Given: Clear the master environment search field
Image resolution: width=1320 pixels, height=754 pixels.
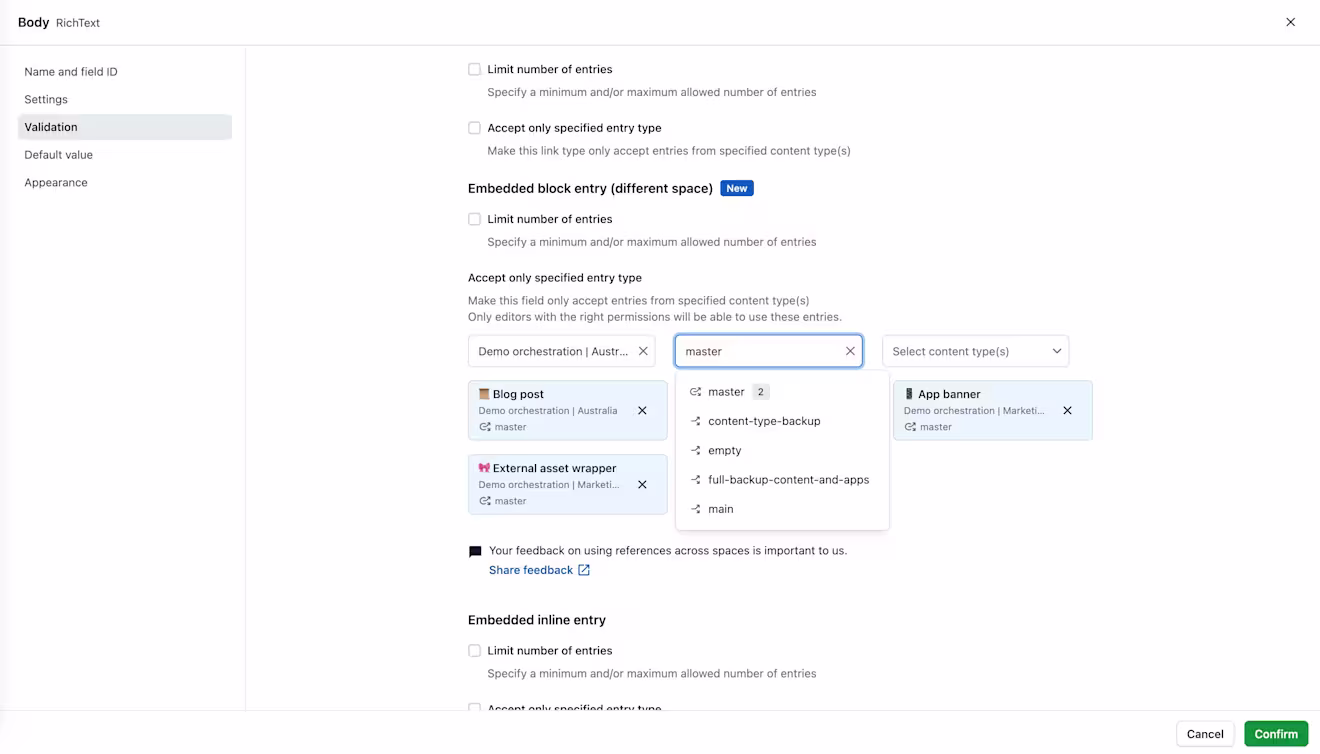Looking at the screenshot, I should coord(850,351).
